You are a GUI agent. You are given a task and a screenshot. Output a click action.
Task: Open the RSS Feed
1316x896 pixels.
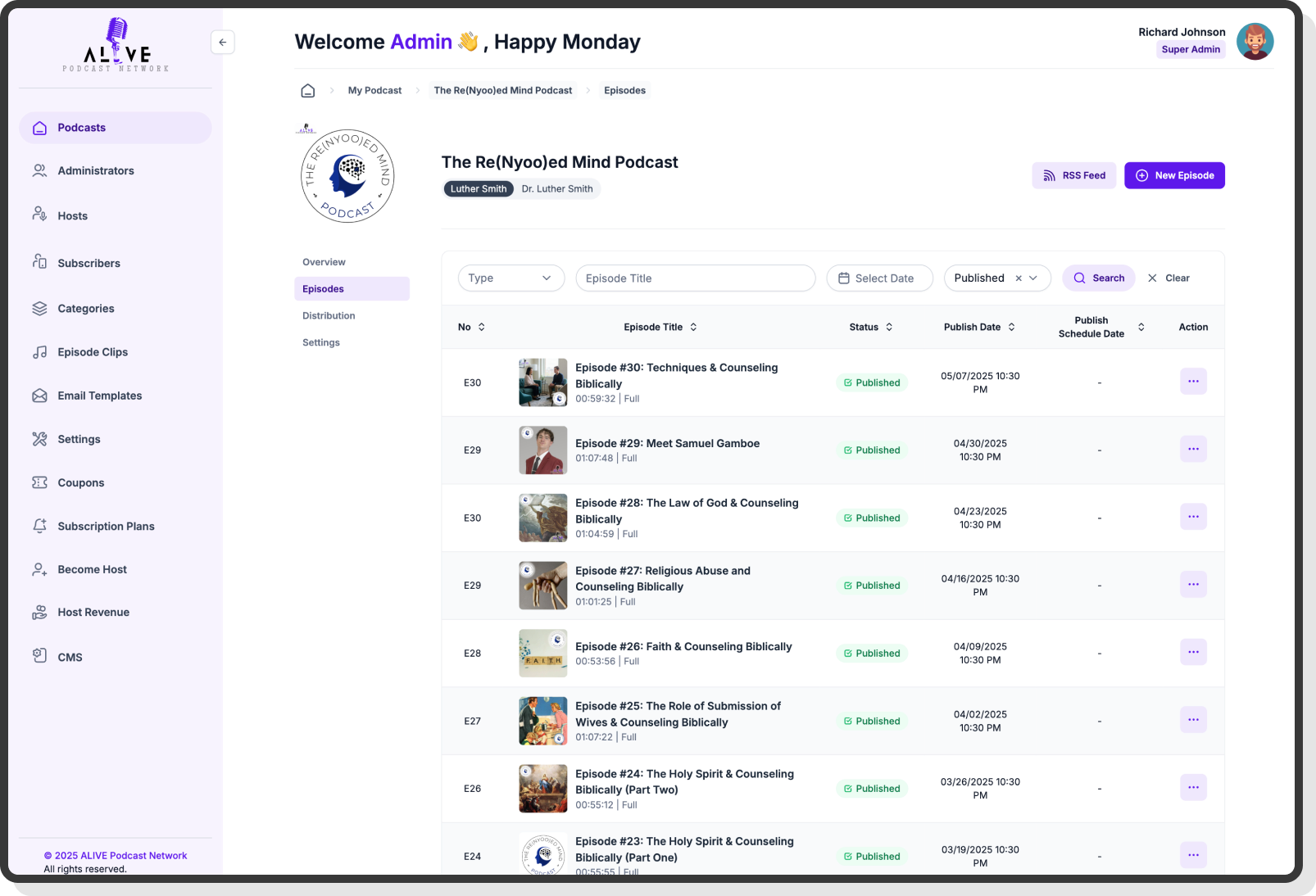click(x=1073, y=176)
